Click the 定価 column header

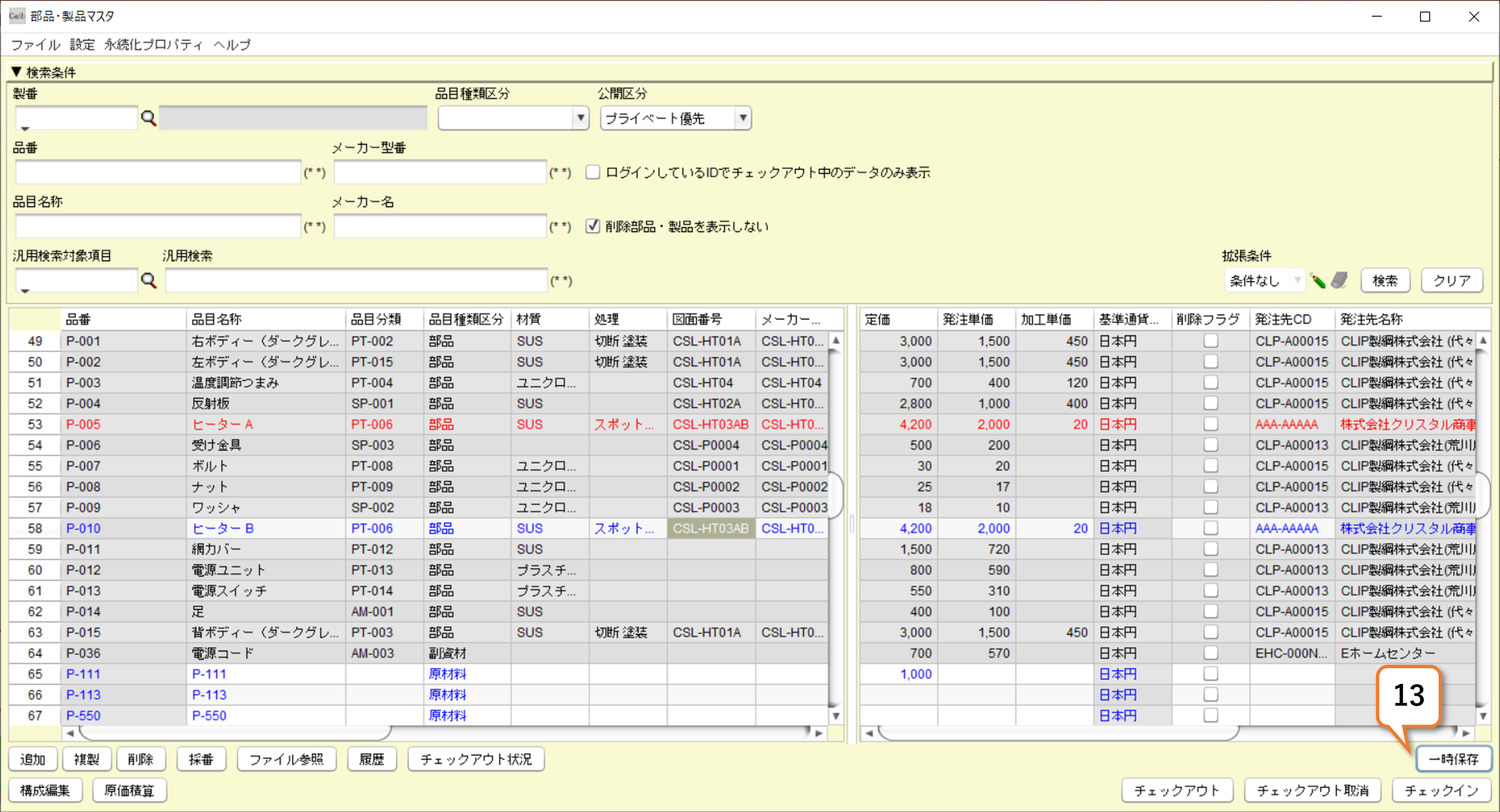(x=899, y=319)
